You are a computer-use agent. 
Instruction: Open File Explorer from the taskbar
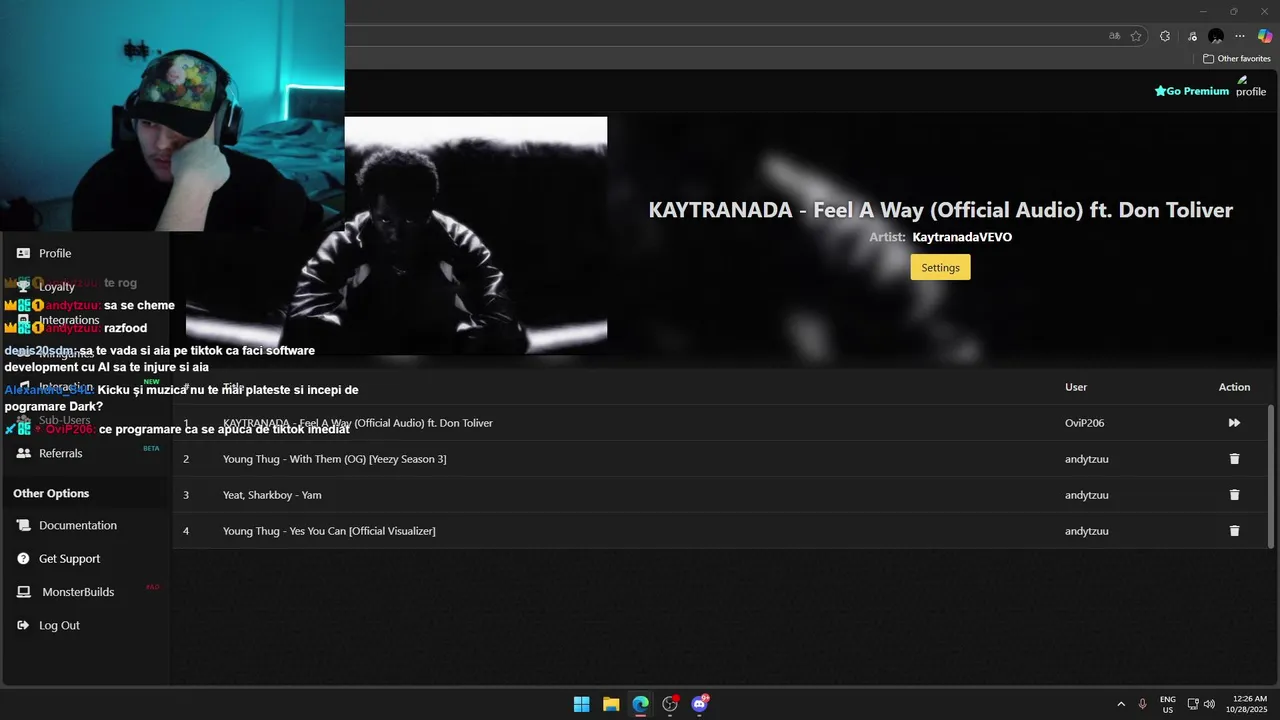coord(611,704)
